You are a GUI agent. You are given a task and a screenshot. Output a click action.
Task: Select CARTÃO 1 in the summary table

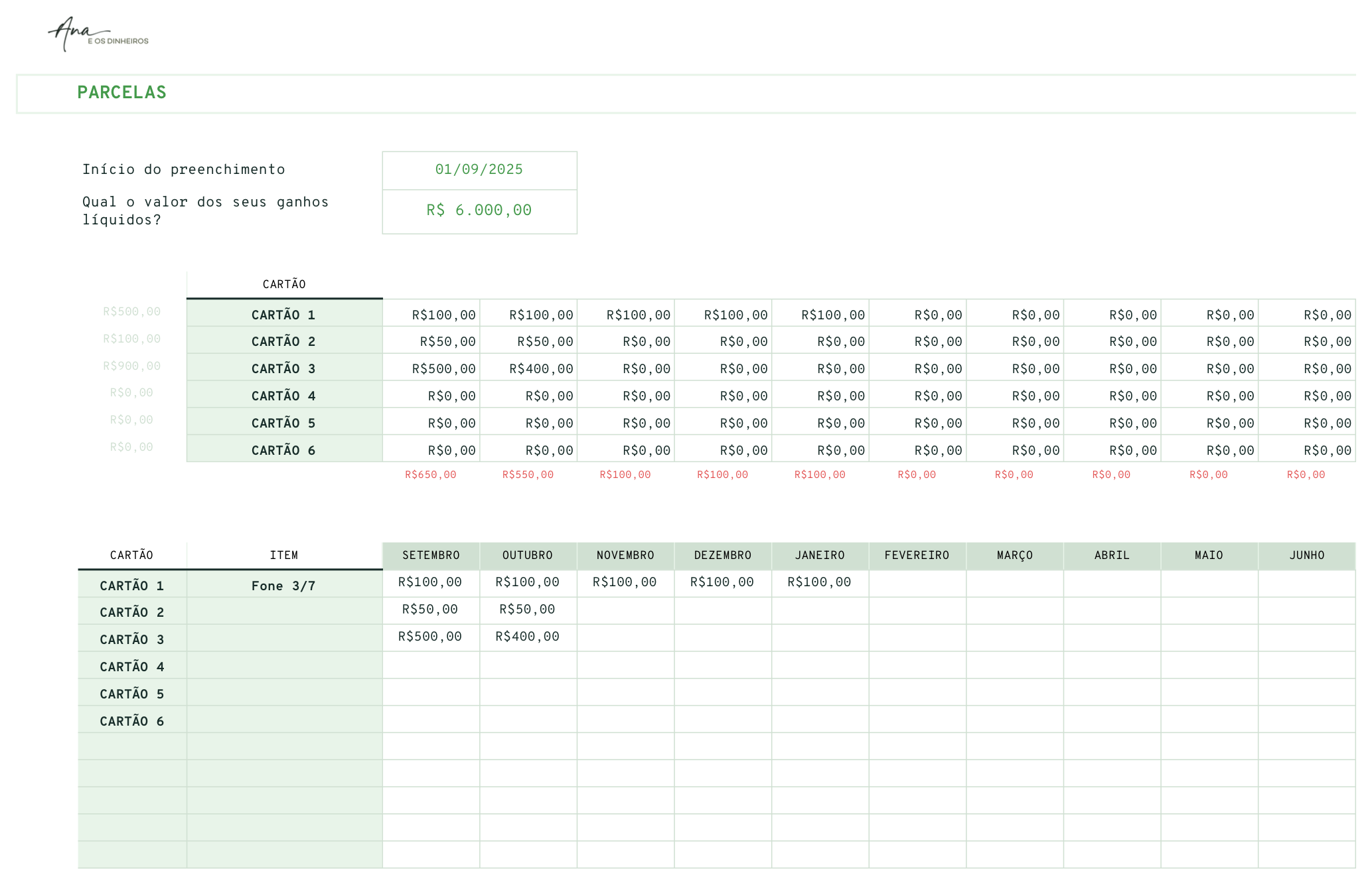point(284,314)
